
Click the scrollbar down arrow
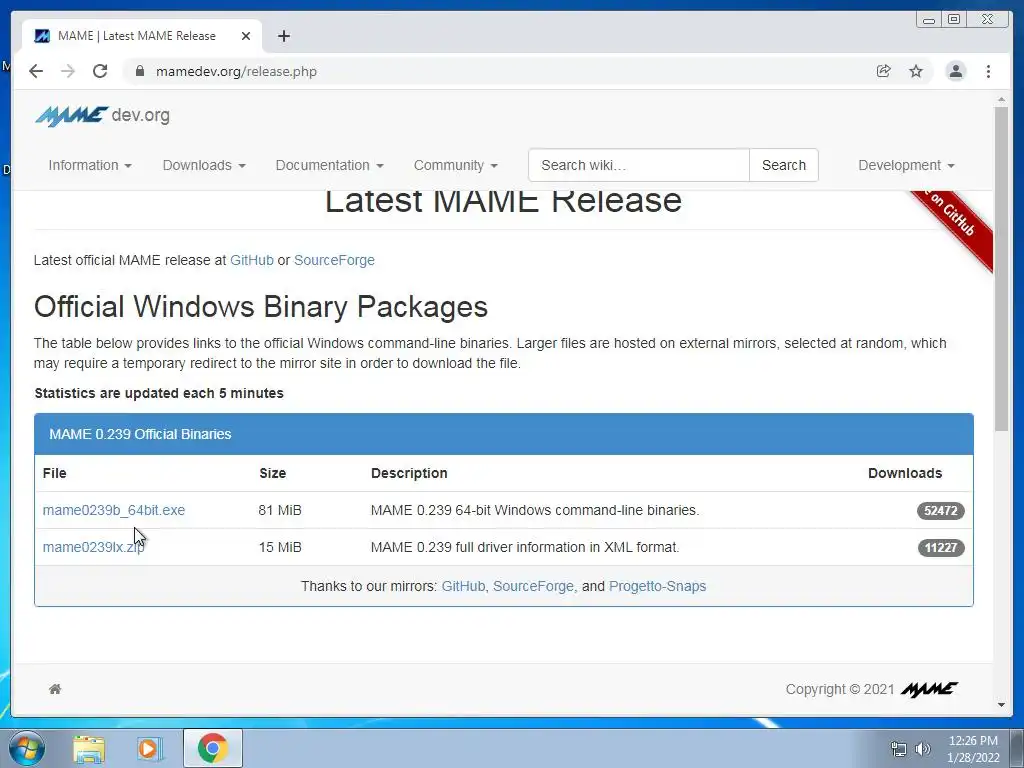(1002, 705)
